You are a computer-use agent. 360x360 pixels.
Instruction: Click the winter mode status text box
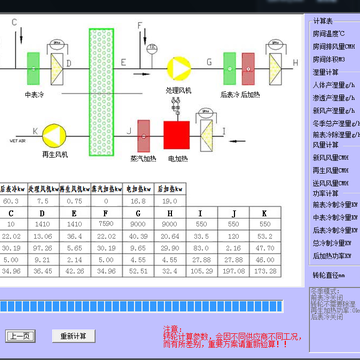335,319
